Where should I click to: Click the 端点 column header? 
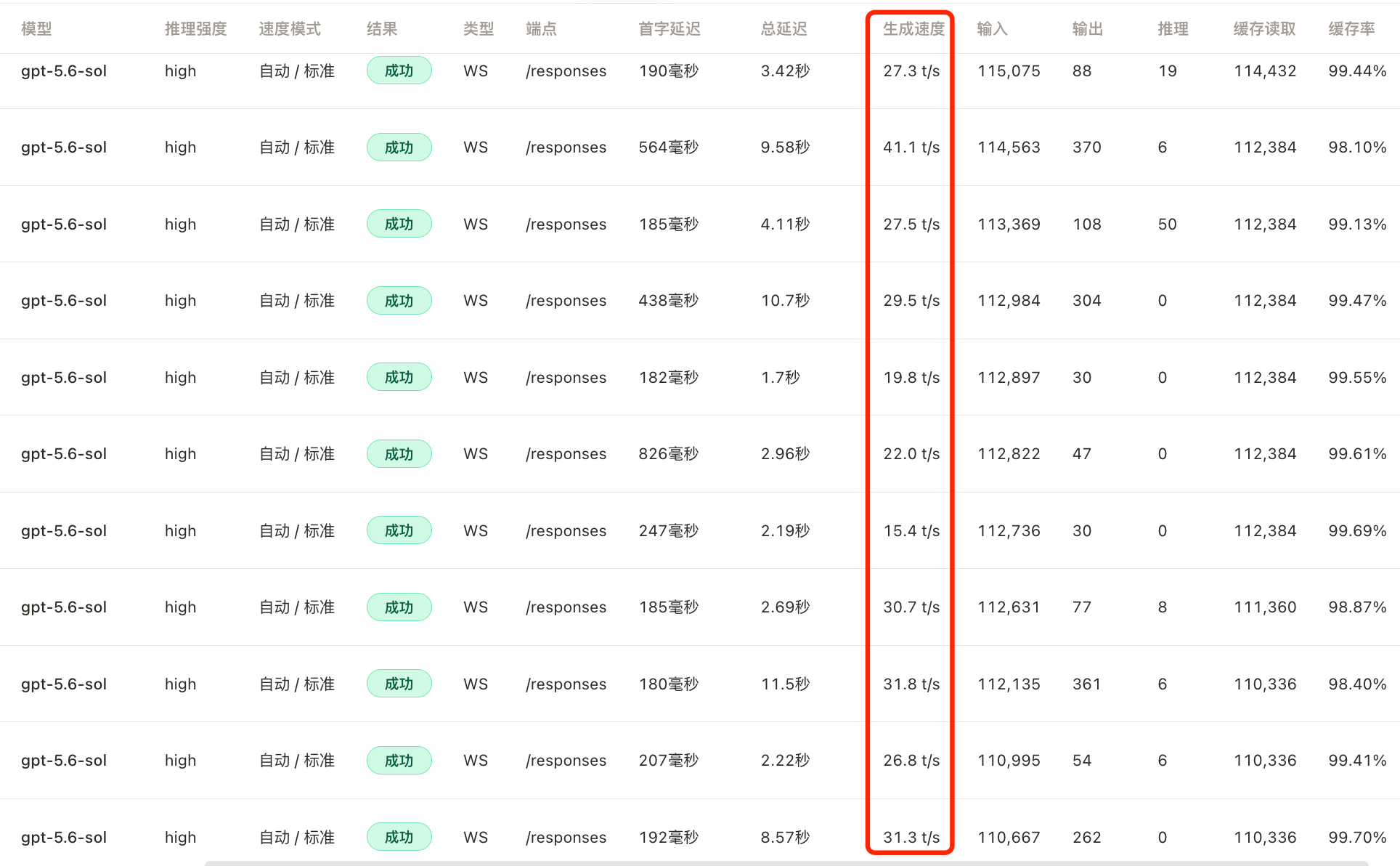pos(541,29)
